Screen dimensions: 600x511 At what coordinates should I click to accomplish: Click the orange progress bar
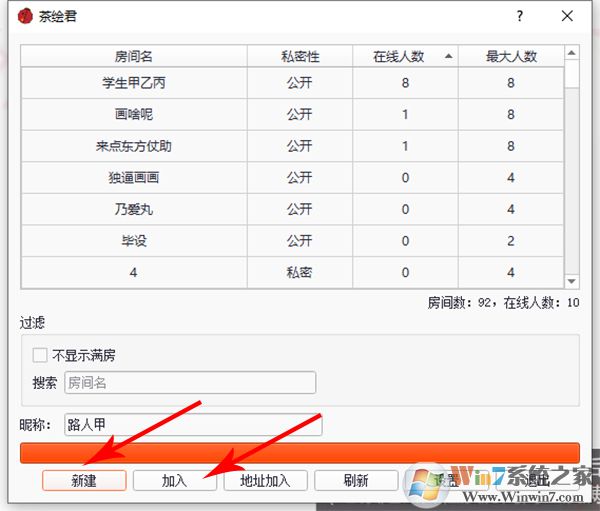(300, 453)
